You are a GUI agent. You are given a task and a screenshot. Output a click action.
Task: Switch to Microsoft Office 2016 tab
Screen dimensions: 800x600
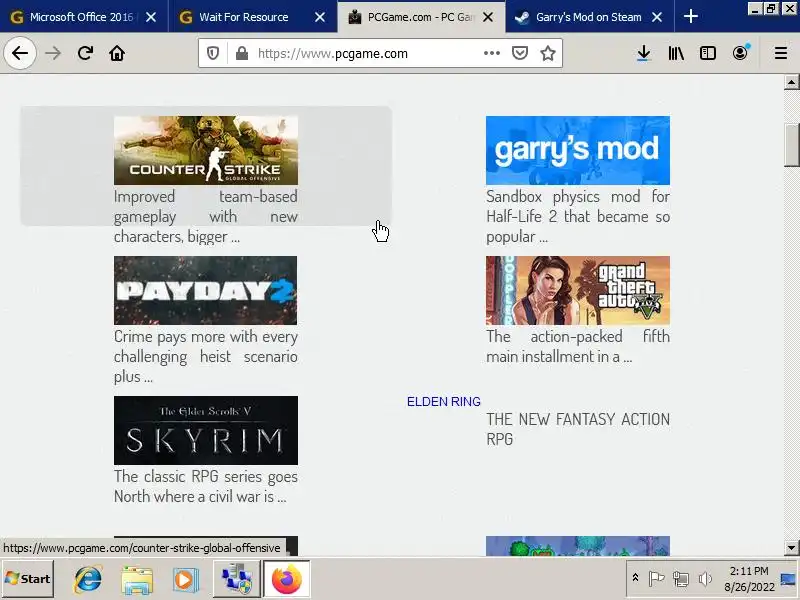(81, 17)
